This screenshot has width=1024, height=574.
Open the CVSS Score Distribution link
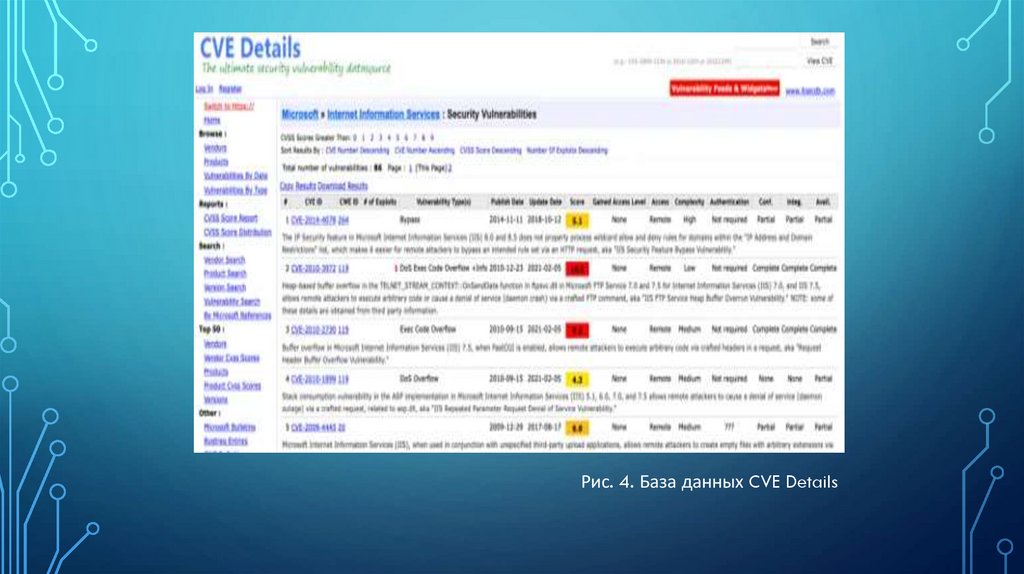tap(237, 232)
